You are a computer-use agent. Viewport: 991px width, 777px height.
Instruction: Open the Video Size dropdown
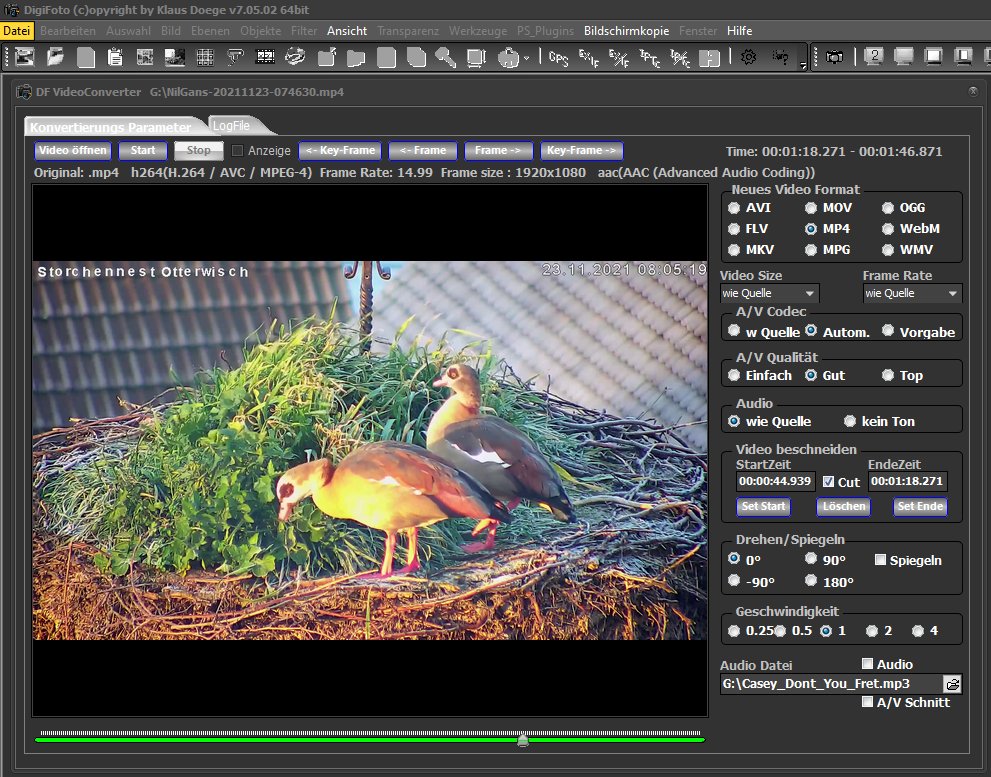(x=769, y=293)
